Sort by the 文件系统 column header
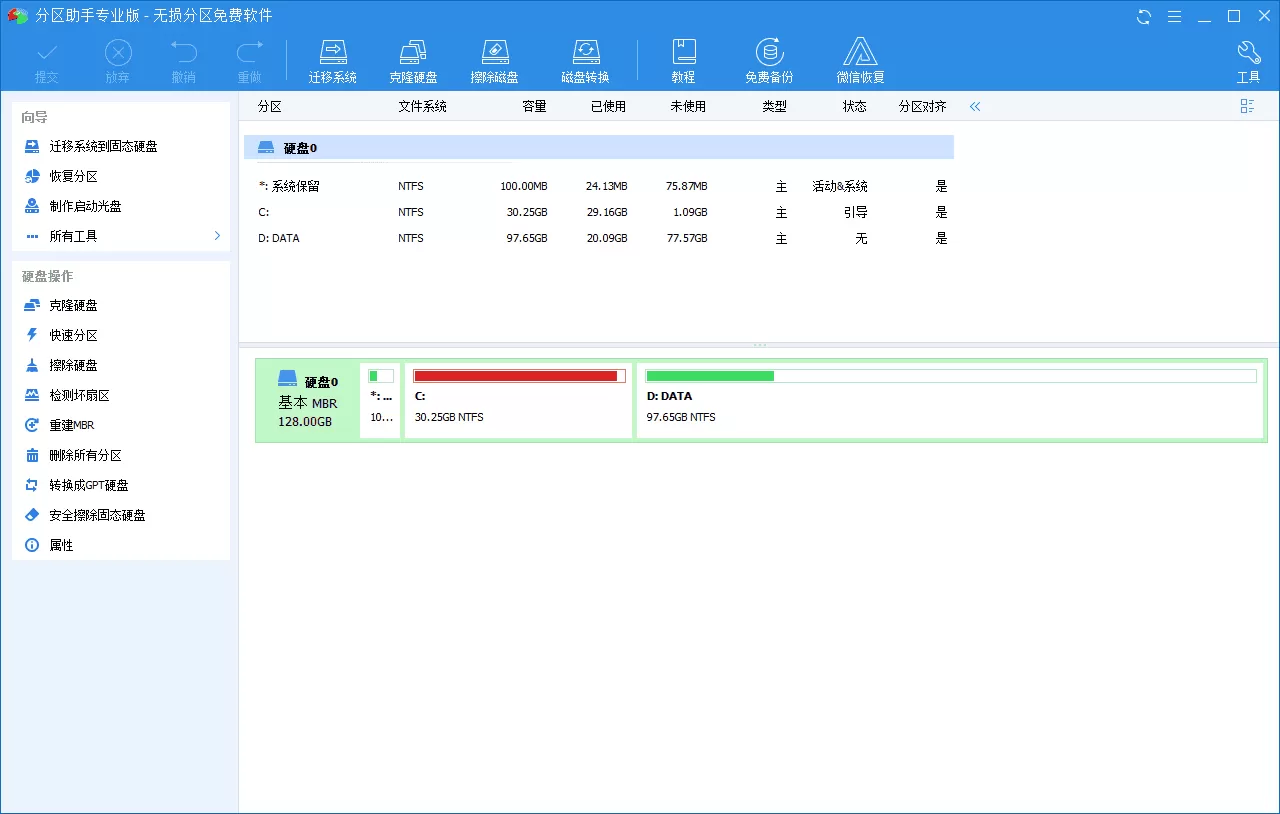 pyautogui.click(x=422, y=106)
